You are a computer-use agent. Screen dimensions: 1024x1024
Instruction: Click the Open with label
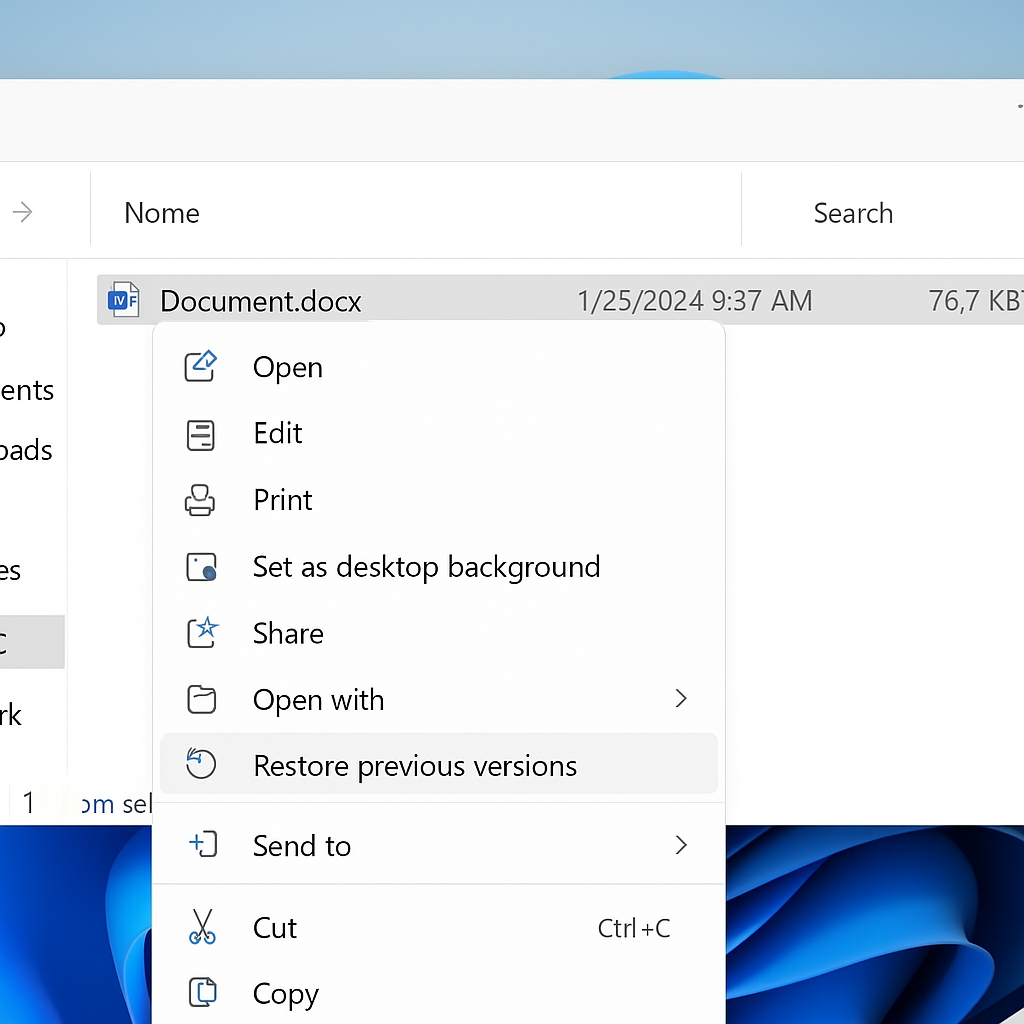click(x=319, y=700)
